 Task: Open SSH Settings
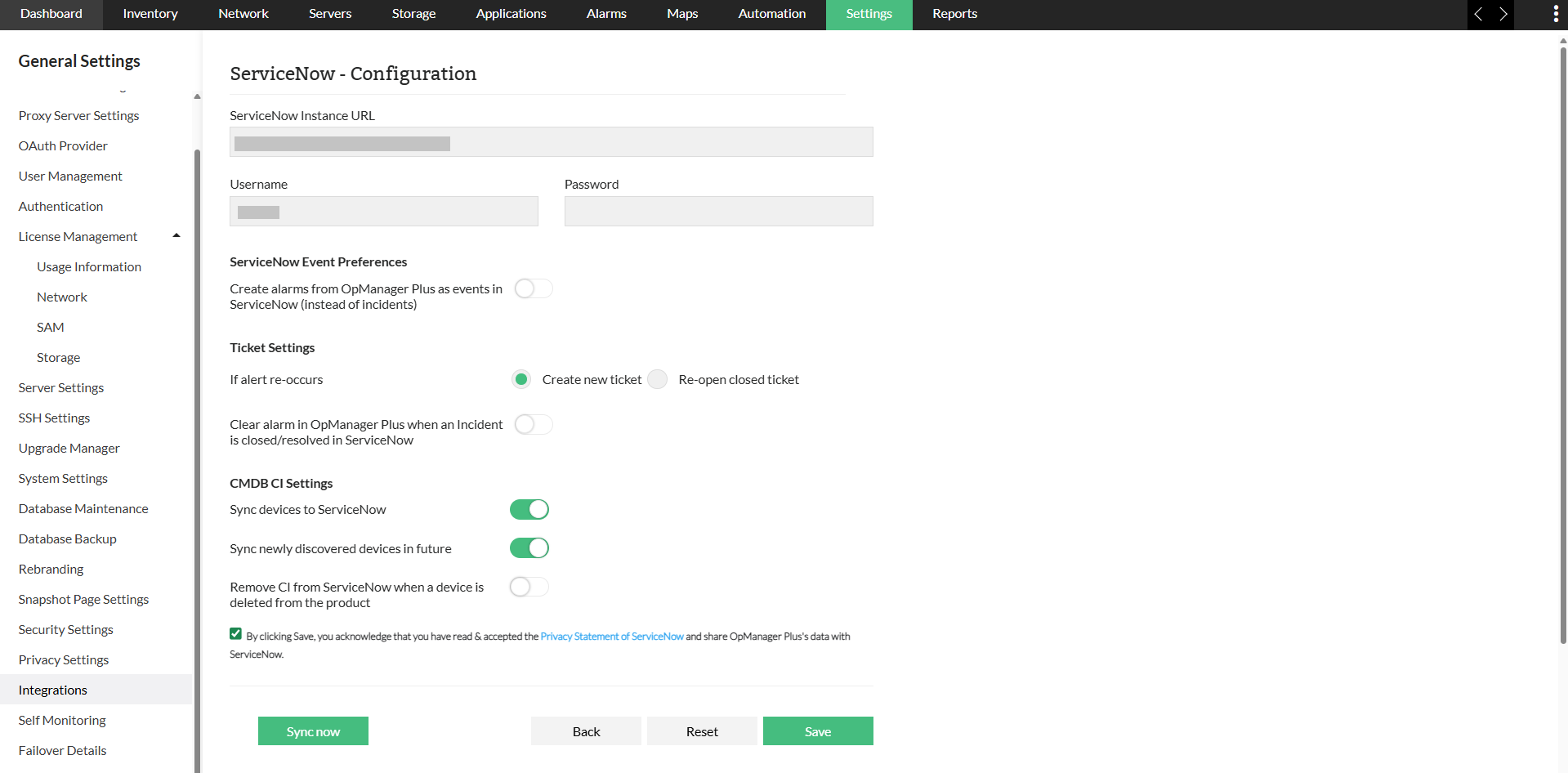tap(55, 418)
